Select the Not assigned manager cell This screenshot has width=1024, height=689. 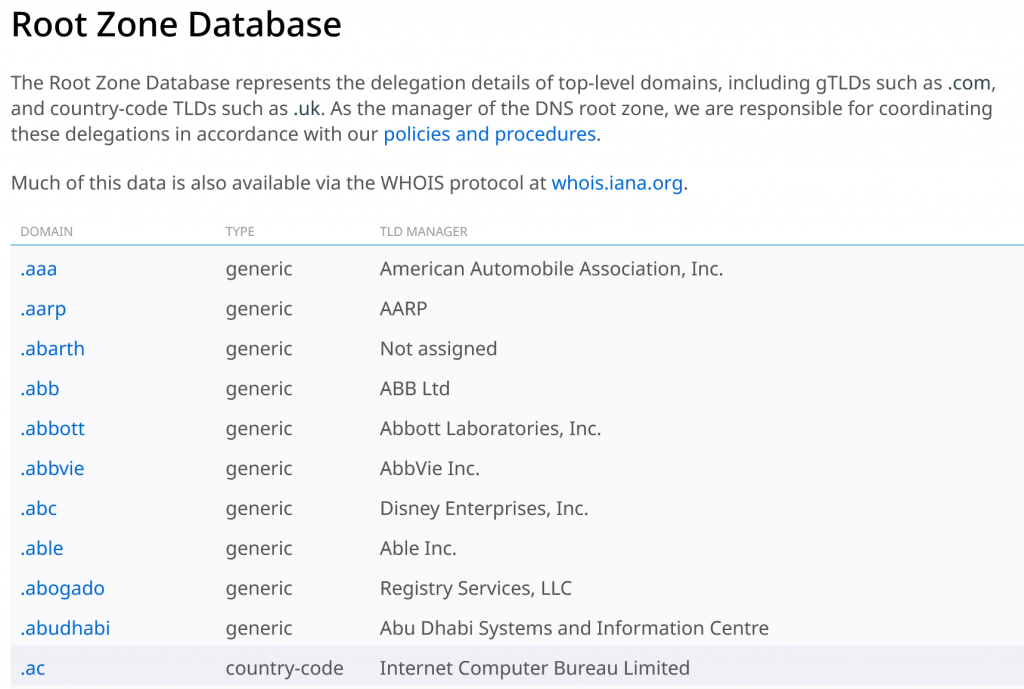[x=438, y=349]
